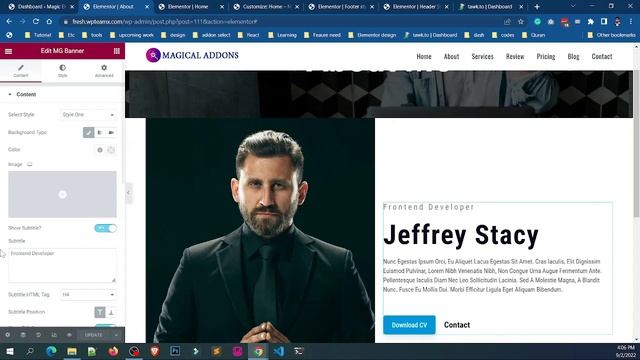Screen dimensions: 640x360
Task: Open the Navigator layers icon
Action: coord(23,335)
